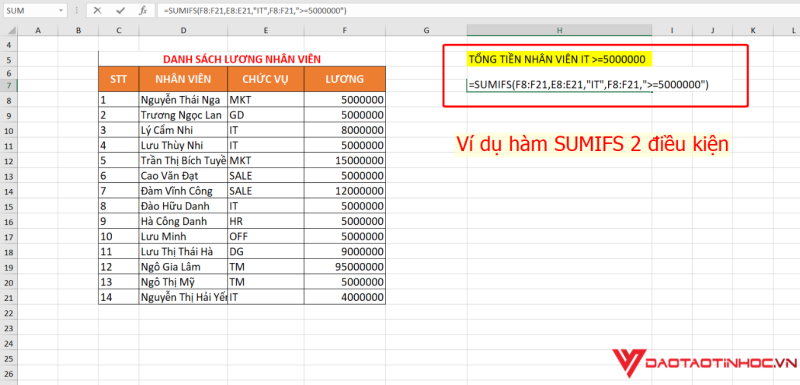Select row 26 header

[x=9, y=373]
